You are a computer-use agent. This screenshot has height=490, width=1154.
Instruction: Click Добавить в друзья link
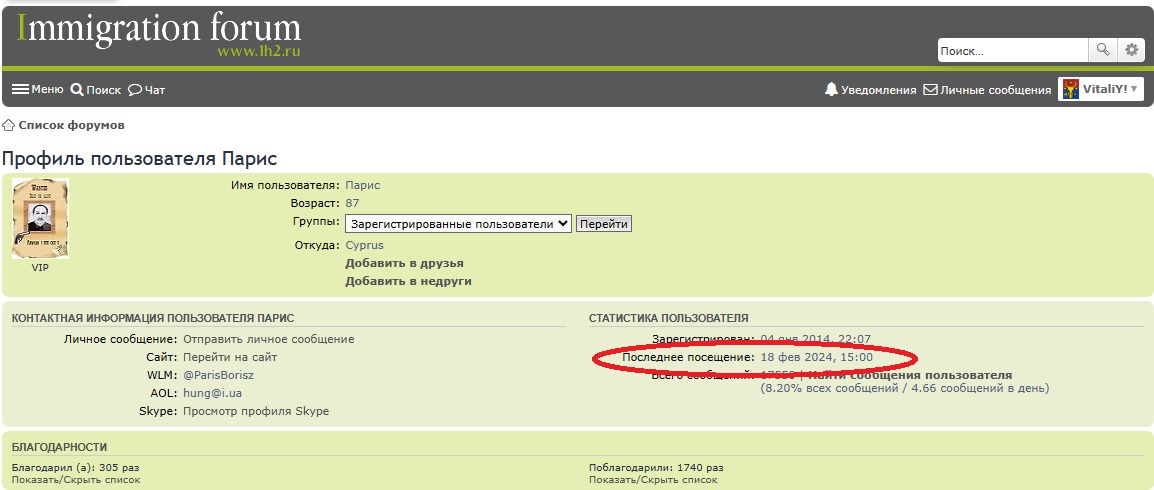click(404, 263)
